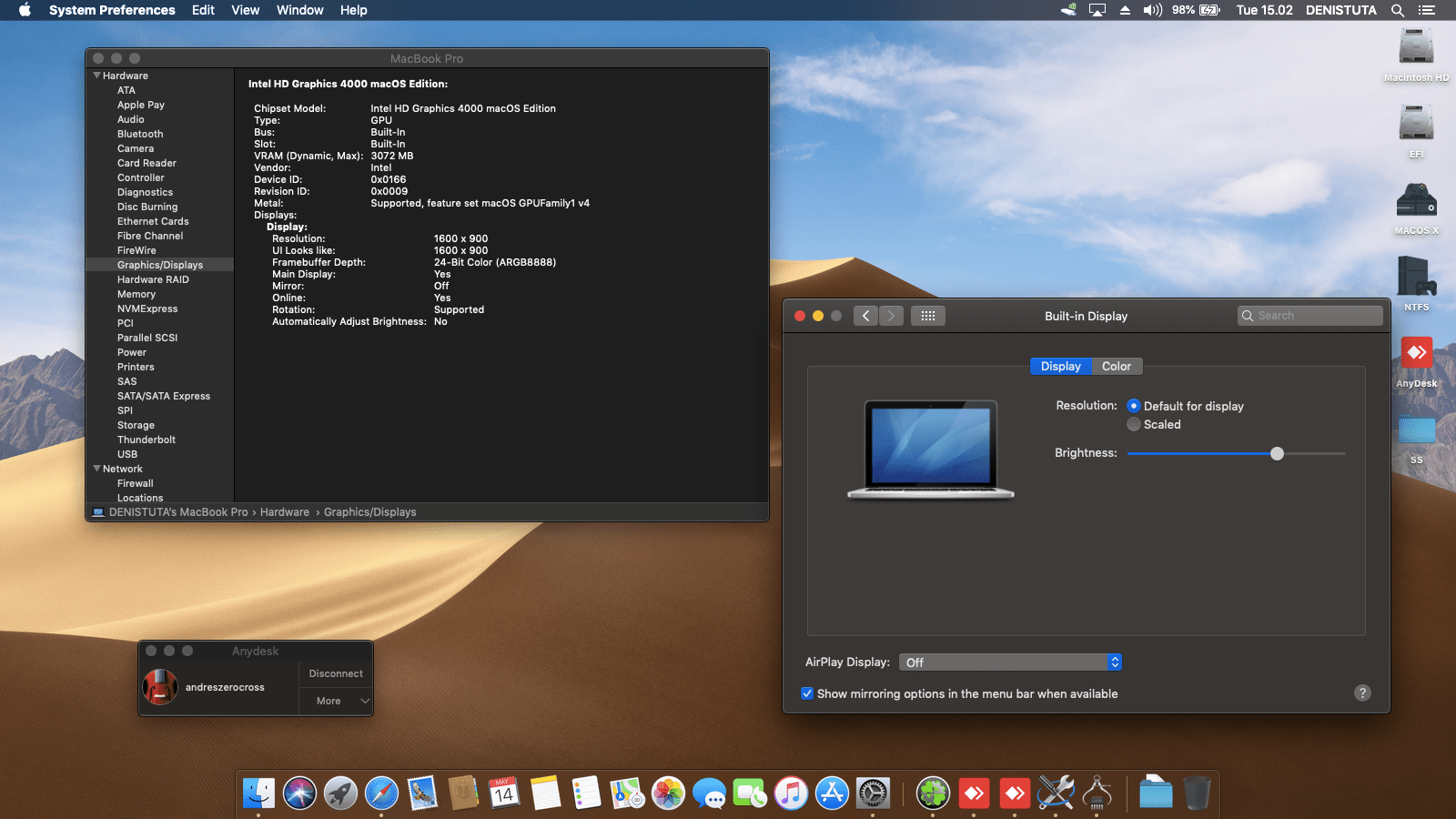The height and width of the screenshot is (819, 1456).
Task: Open the Trash in the dock
Action: 1197,794
